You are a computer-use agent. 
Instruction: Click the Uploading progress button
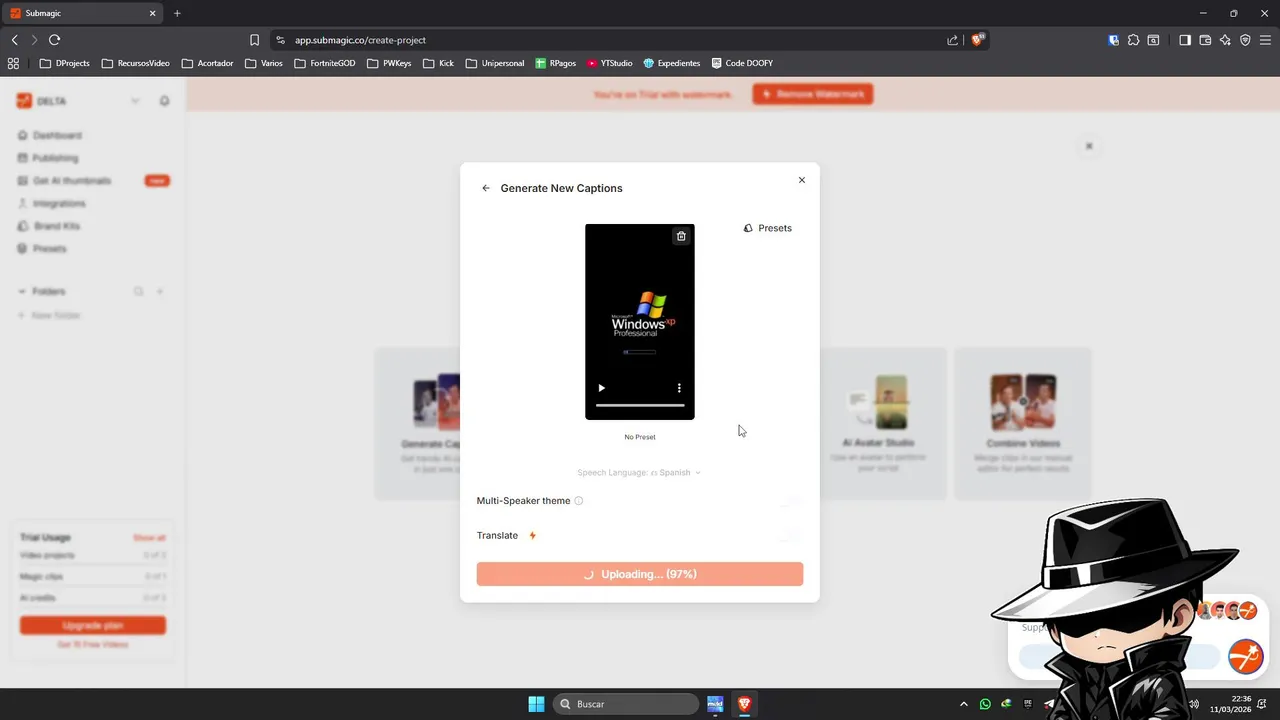pos(640,574)
